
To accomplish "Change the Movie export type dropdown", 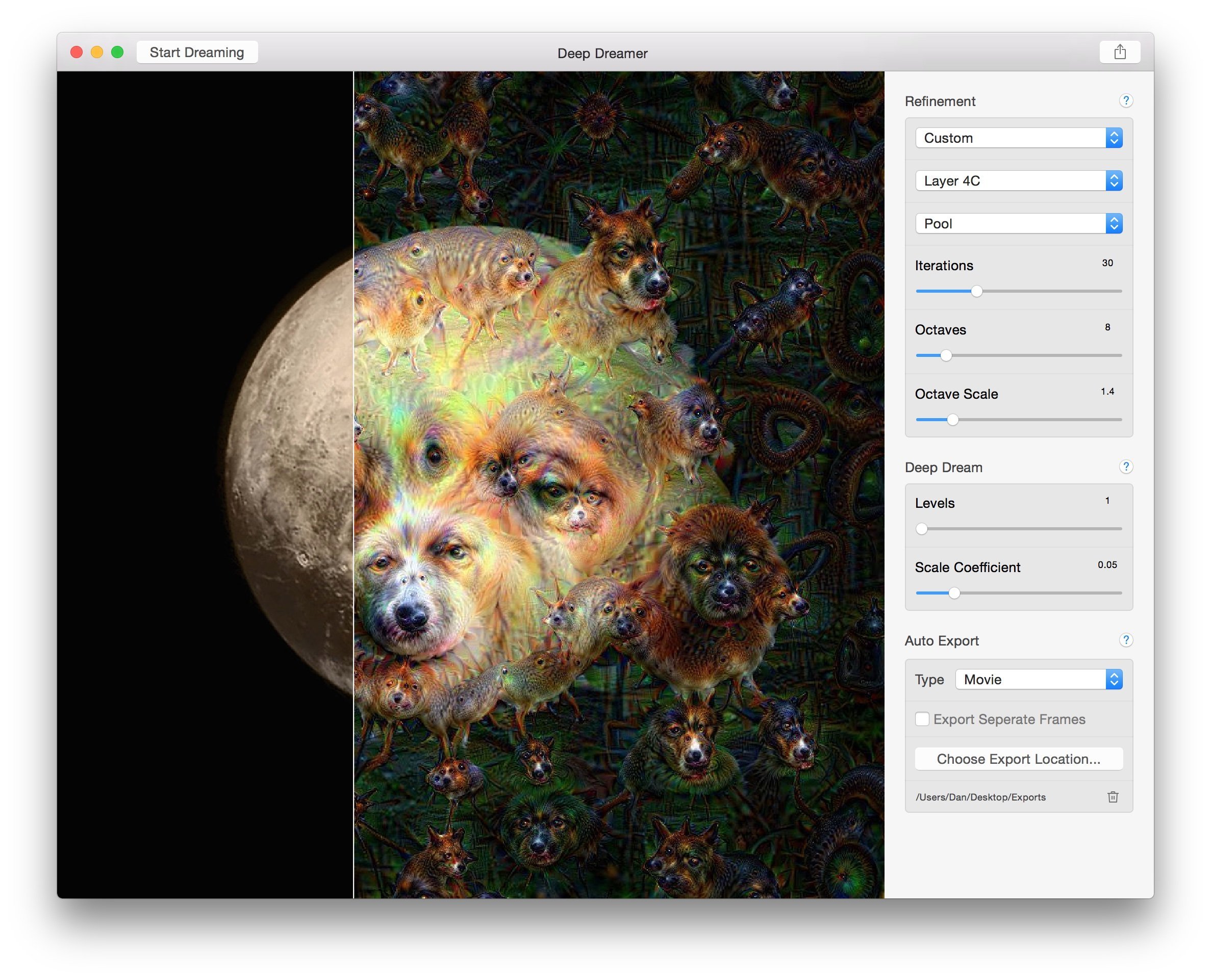I will point(1038,680).
